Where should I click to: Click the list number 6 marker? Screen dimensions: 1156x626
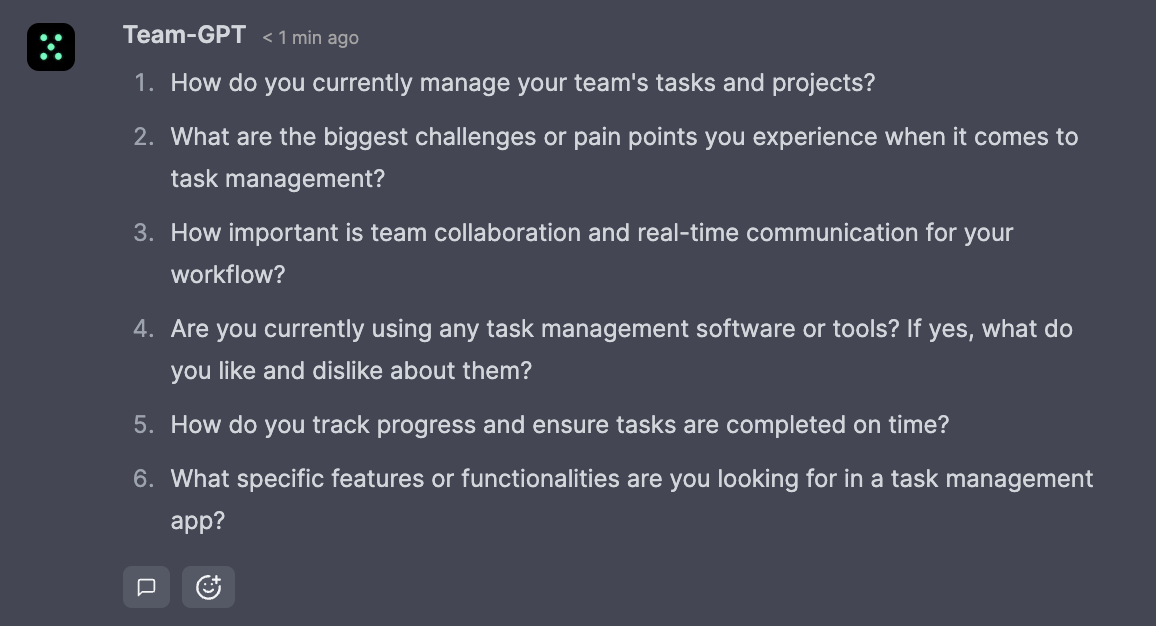[144, 478]
